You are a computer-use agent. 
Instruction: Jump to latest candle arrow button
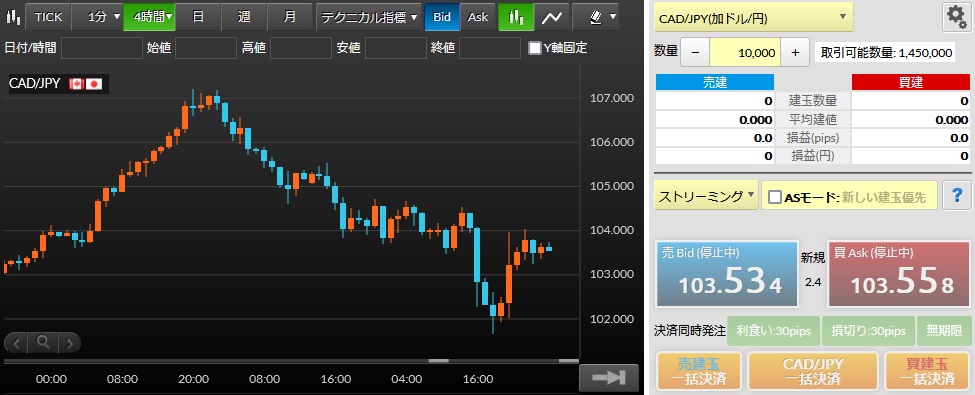pos(609,377)
